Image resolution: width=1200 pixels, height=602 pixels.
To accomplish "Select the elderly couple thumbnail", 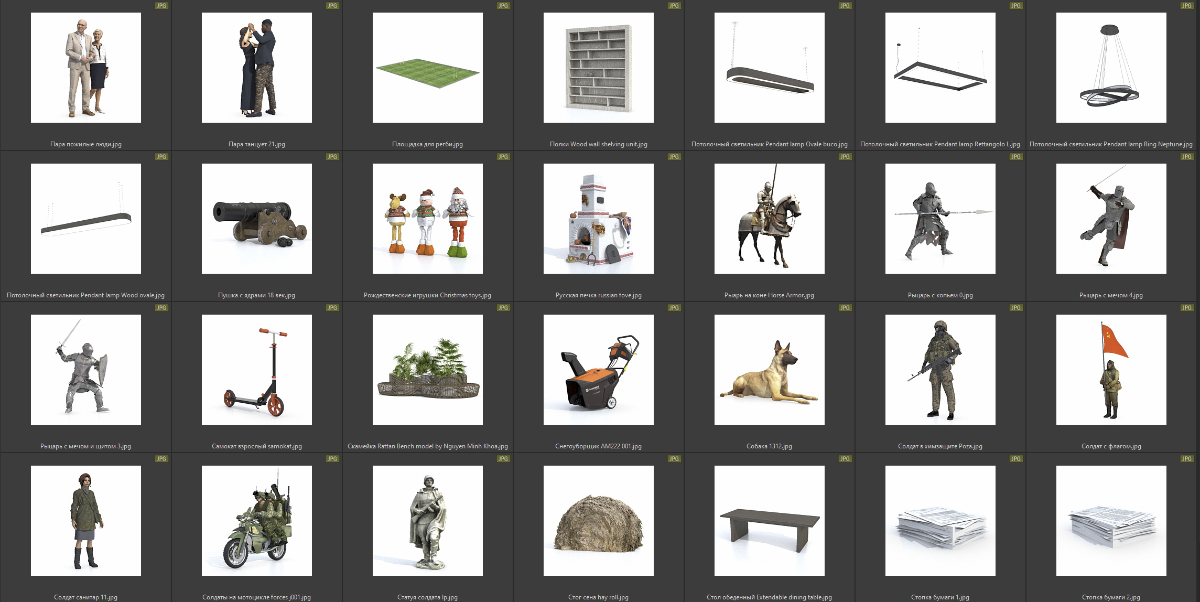I will tap(86, 68).
